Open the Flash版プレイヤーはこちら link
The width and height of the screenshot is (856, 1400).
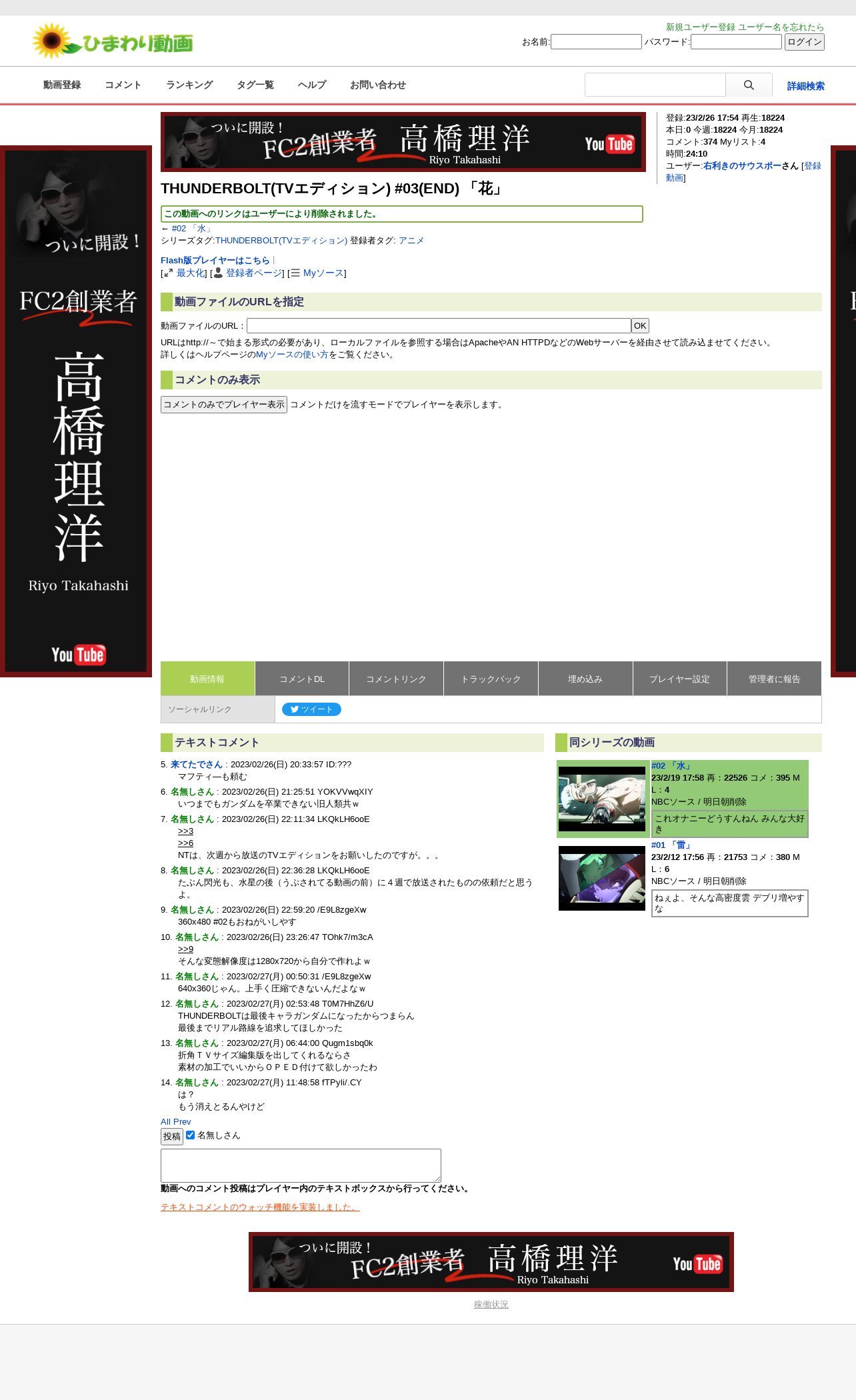(x=215, y=261)
